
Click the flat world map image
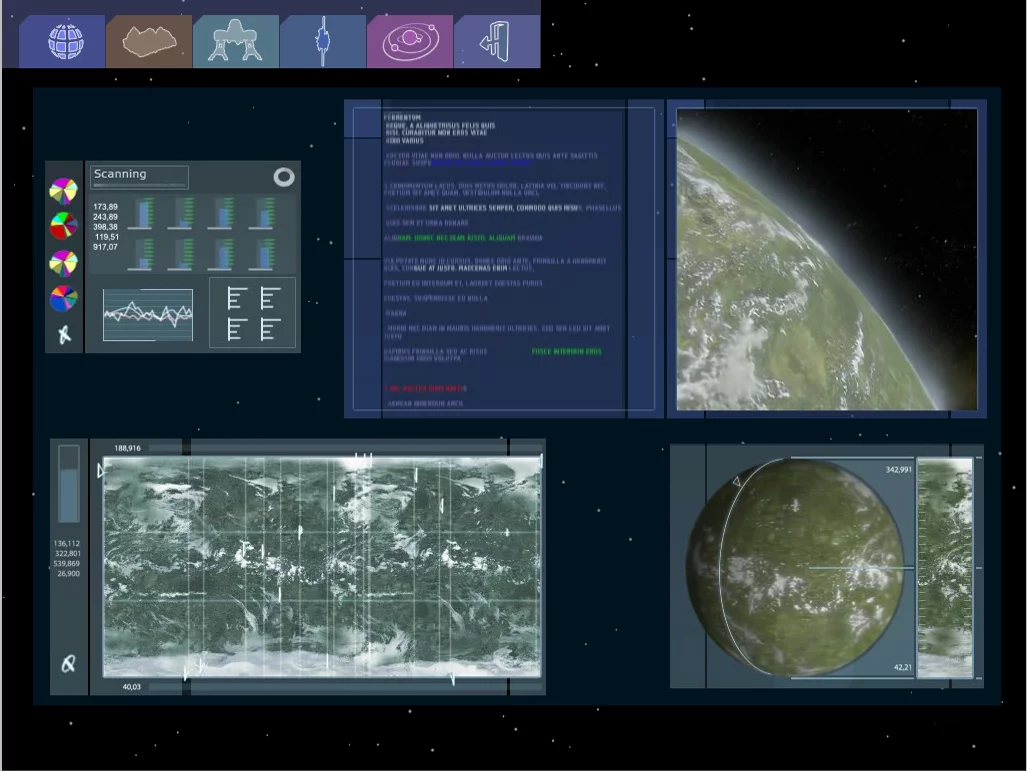click(x=322, y=567)
